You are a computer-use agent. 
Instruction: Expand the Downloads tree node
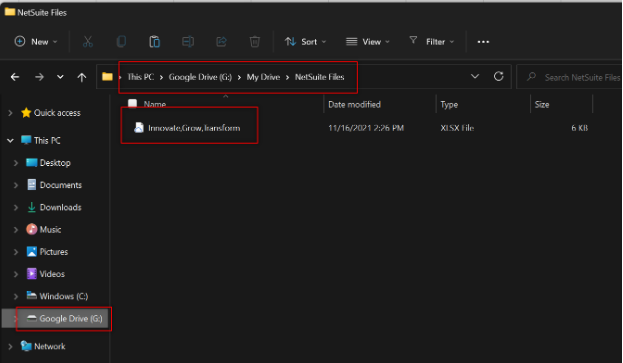pos(16,207)
